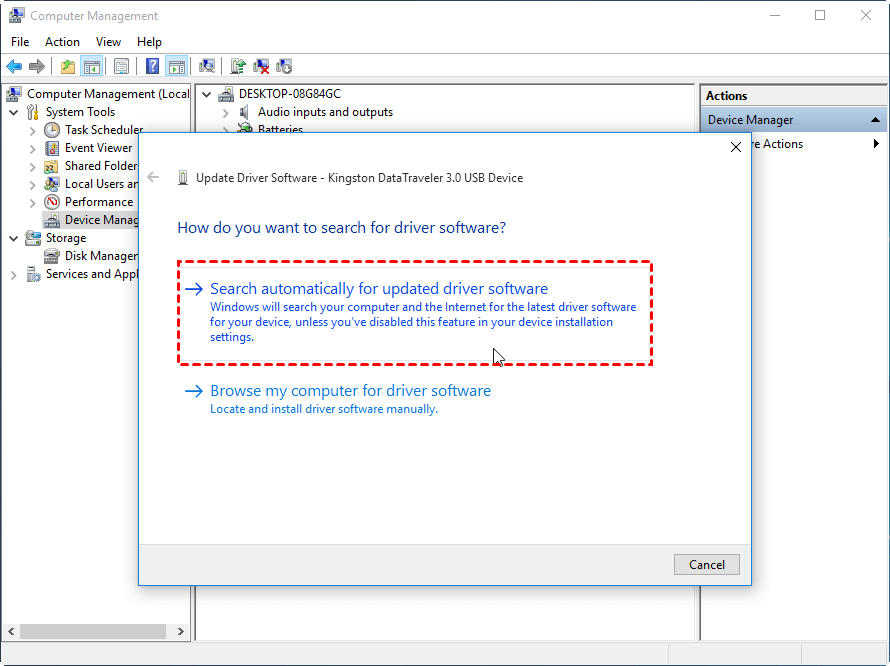Viewport: 890px width, 666px height.
Task: Click the device icon with down arrow
Action: [284, 66]
